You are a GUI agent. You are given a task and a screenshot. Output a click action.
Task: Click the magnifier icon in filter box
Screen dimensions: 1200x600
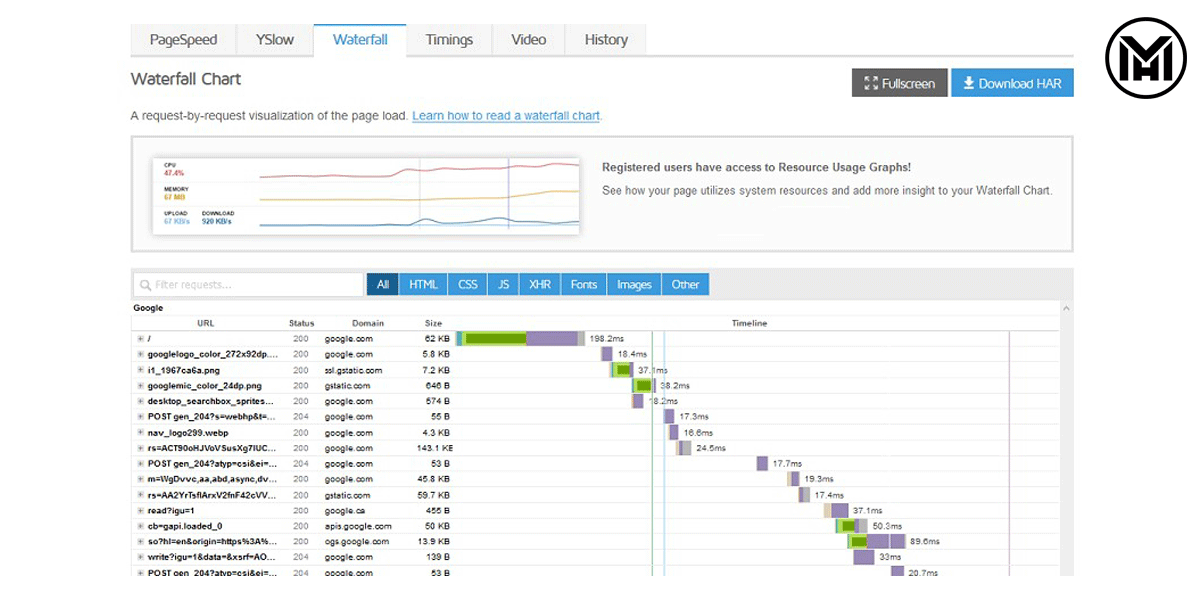point(145,285)
